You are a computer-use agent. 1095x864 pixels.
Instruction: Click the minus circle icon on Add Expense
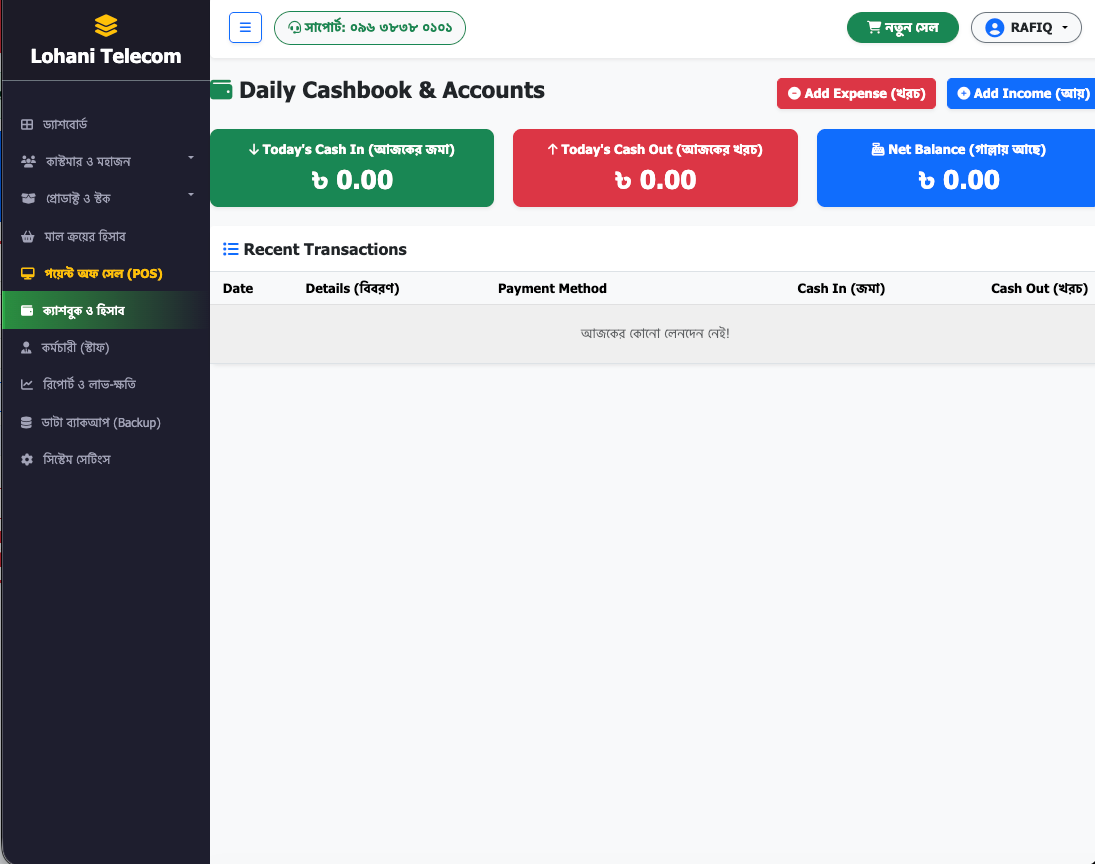click(794, 93)
